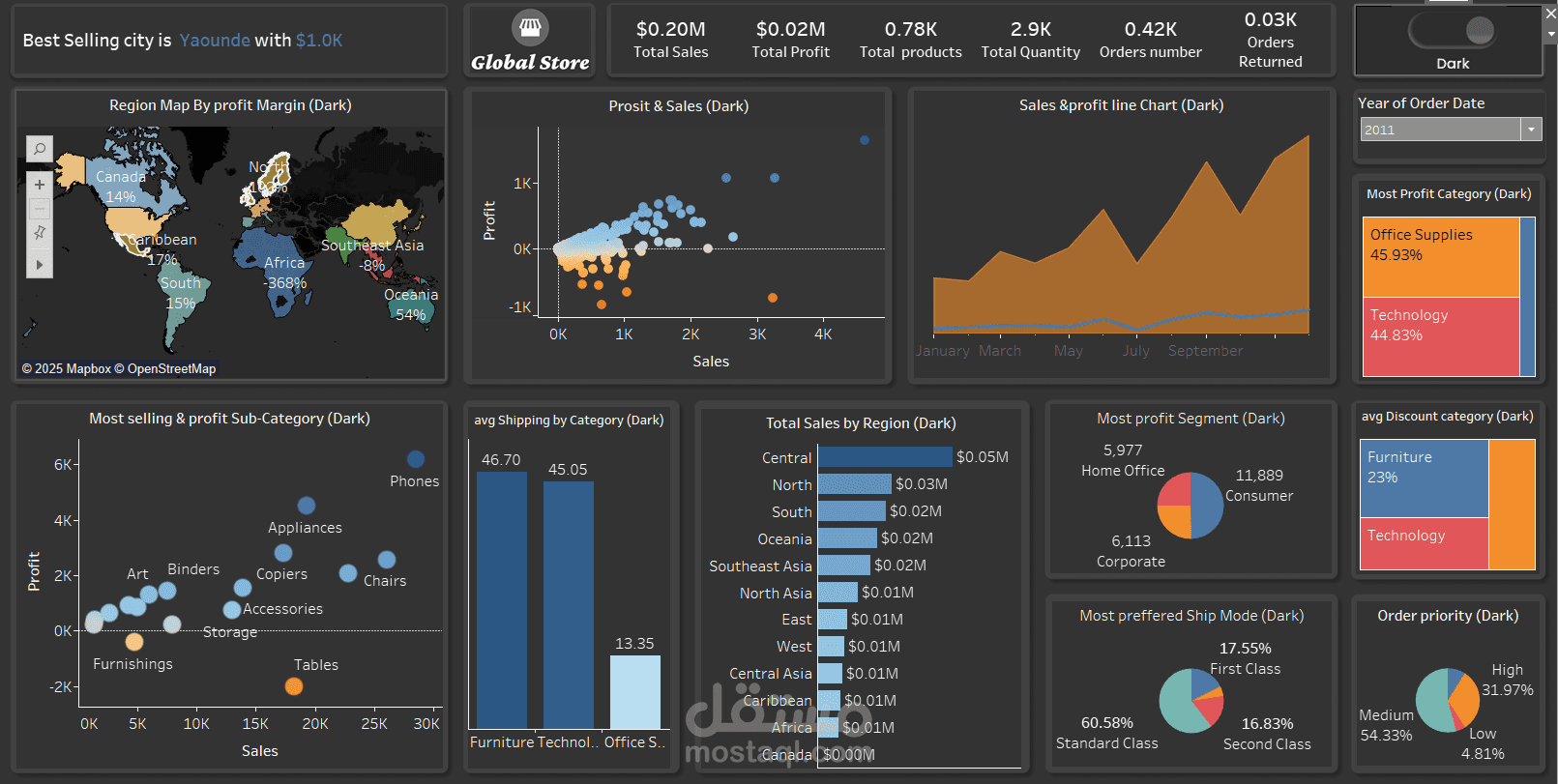Open the container more-options arrow
The image size is (1558, 784).
click(x=1550, y=34)
